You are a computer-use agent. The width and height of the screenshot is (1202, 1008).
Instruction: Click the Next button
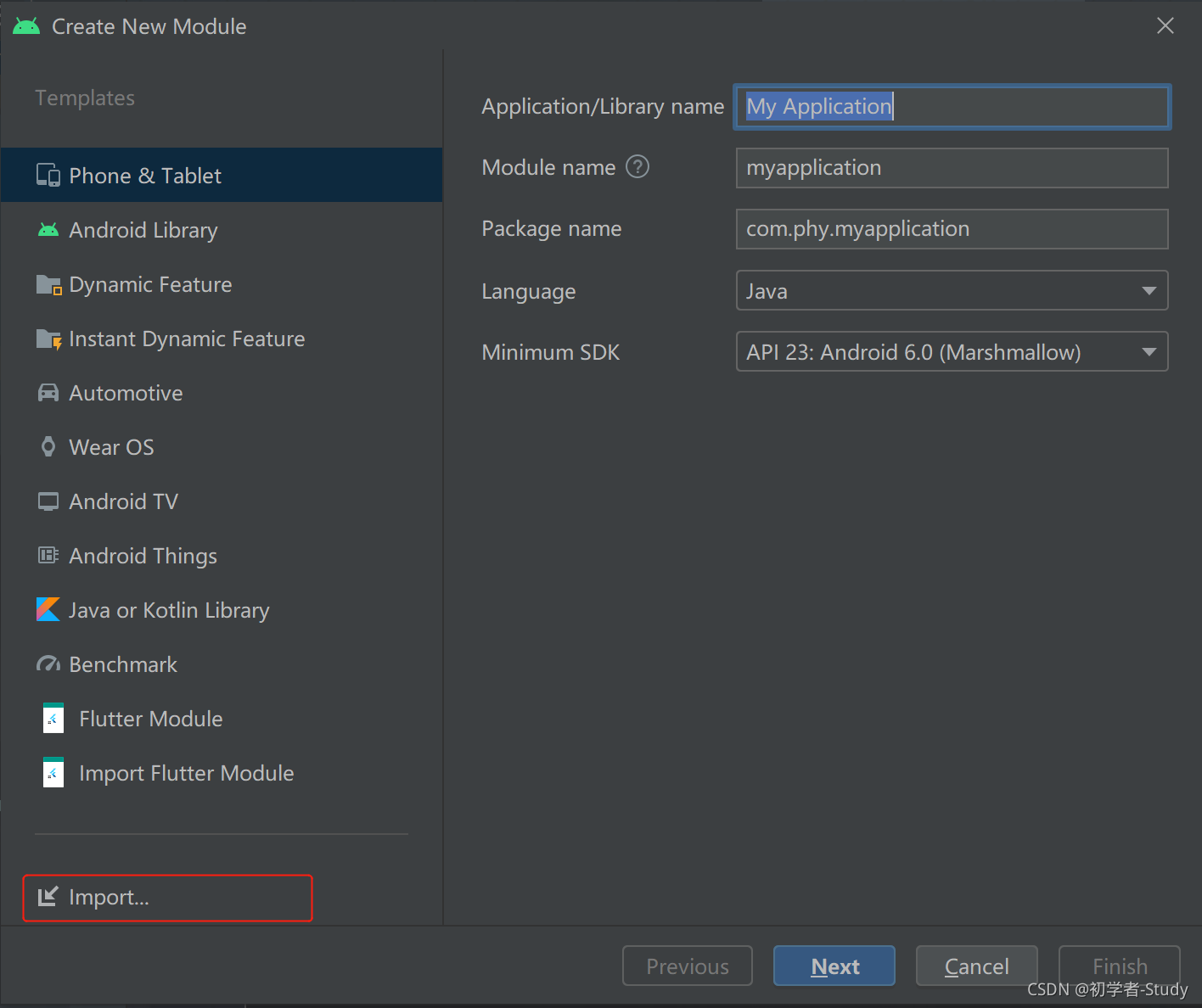[834, 966]
